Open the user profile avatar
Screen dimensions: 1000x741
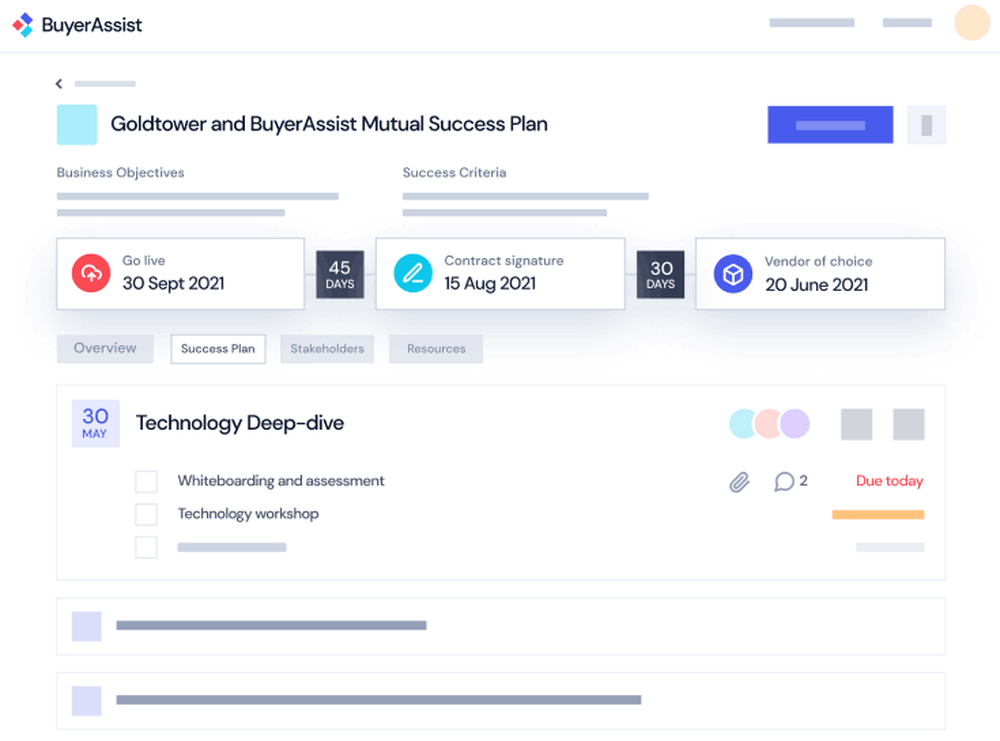tap(971, 23)
